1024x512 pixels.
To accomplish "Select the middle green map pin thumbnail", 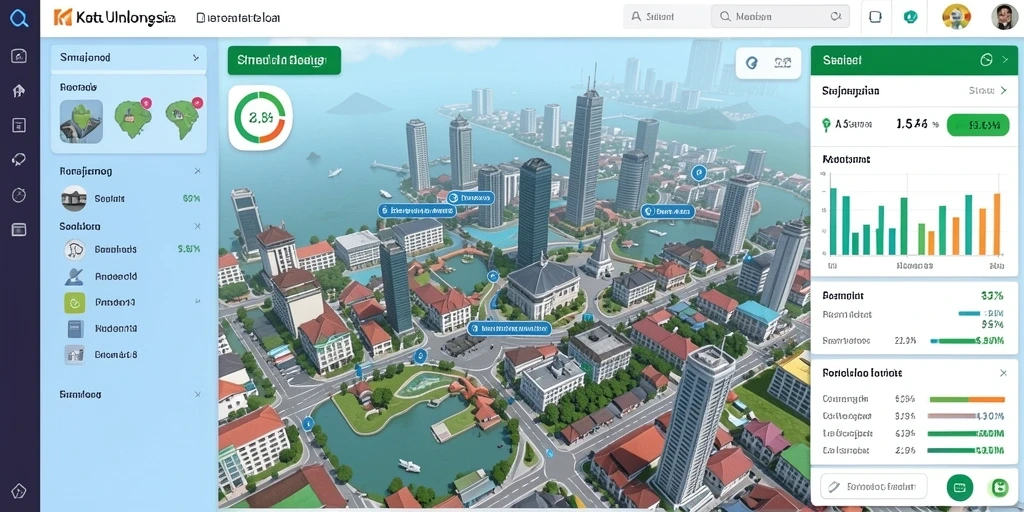I will (x=133, y=118).
